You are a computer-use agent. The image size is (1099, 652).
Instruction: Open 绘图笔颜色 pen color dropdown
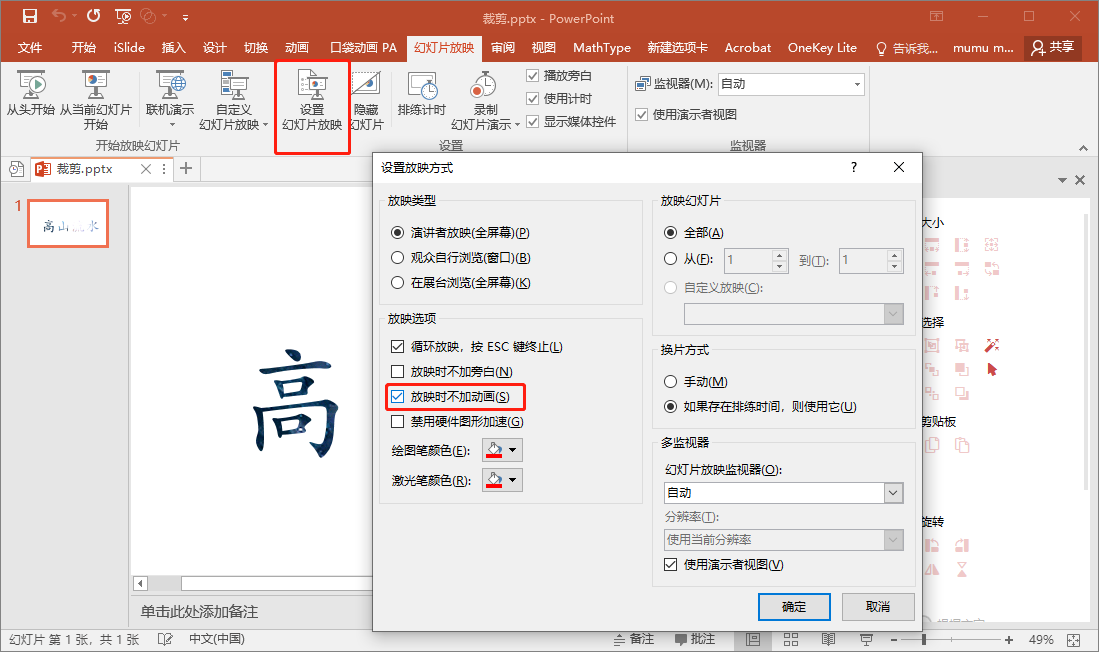513,450
